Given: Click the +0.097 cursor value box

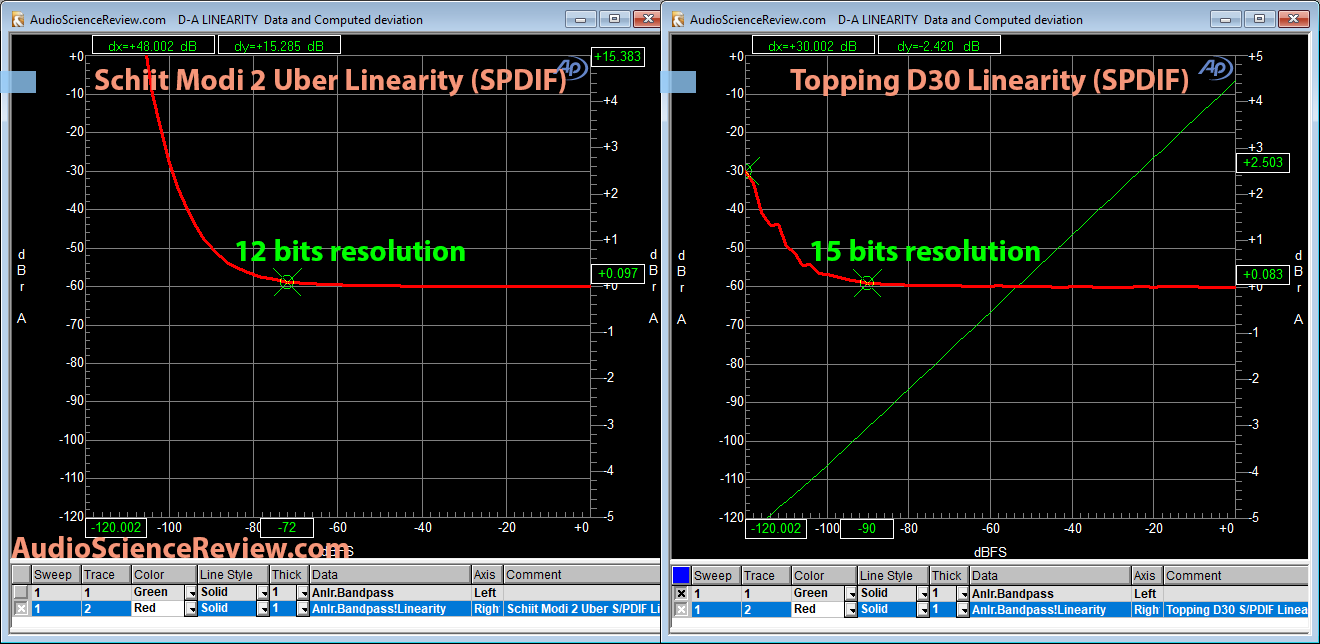Looking at the screenshot, I should coord(617,273).
